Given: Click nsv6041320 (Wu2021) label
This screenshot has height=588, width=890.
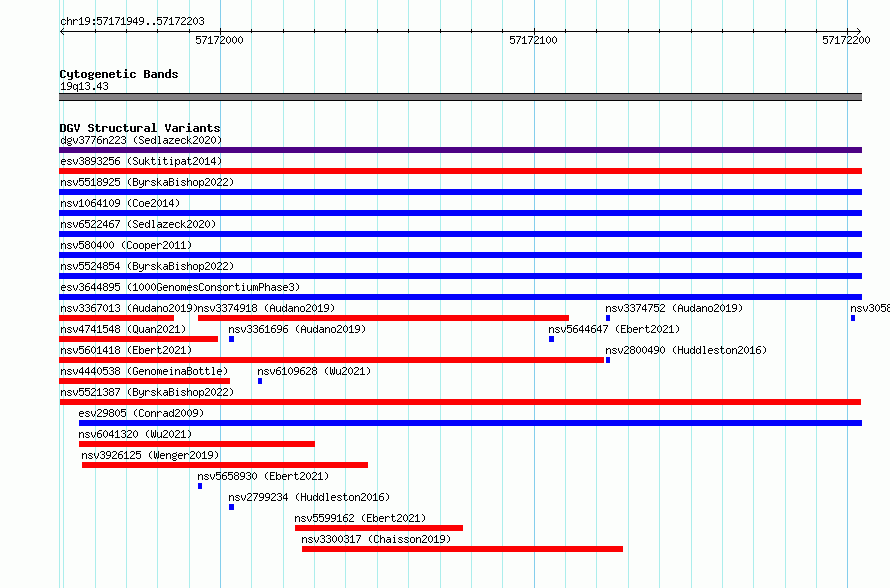Looking at the screenshot, I should (135, 434).
